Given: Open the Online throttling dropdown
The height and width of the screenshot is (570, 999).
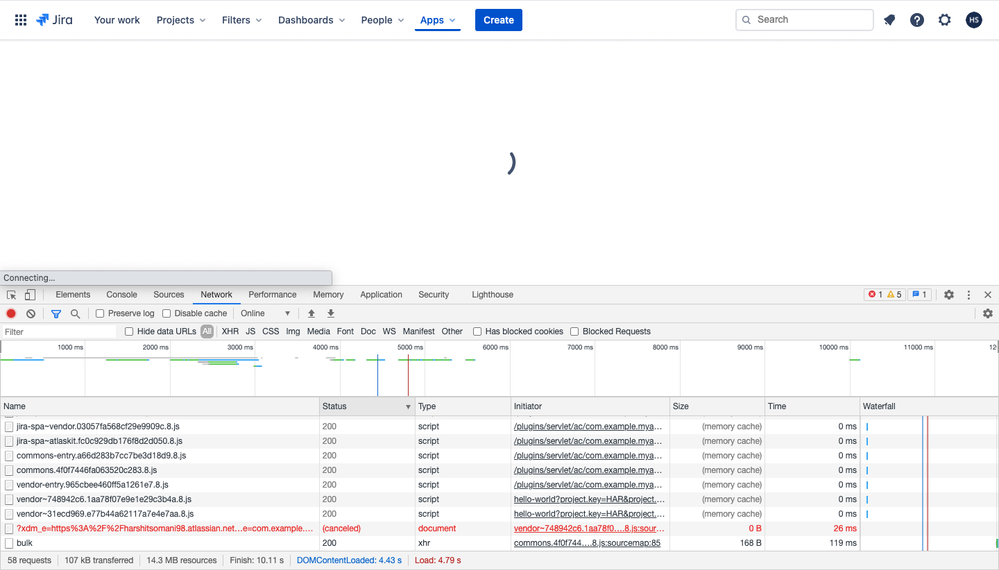Looking at the screenshot, I should tap(265, 314).
